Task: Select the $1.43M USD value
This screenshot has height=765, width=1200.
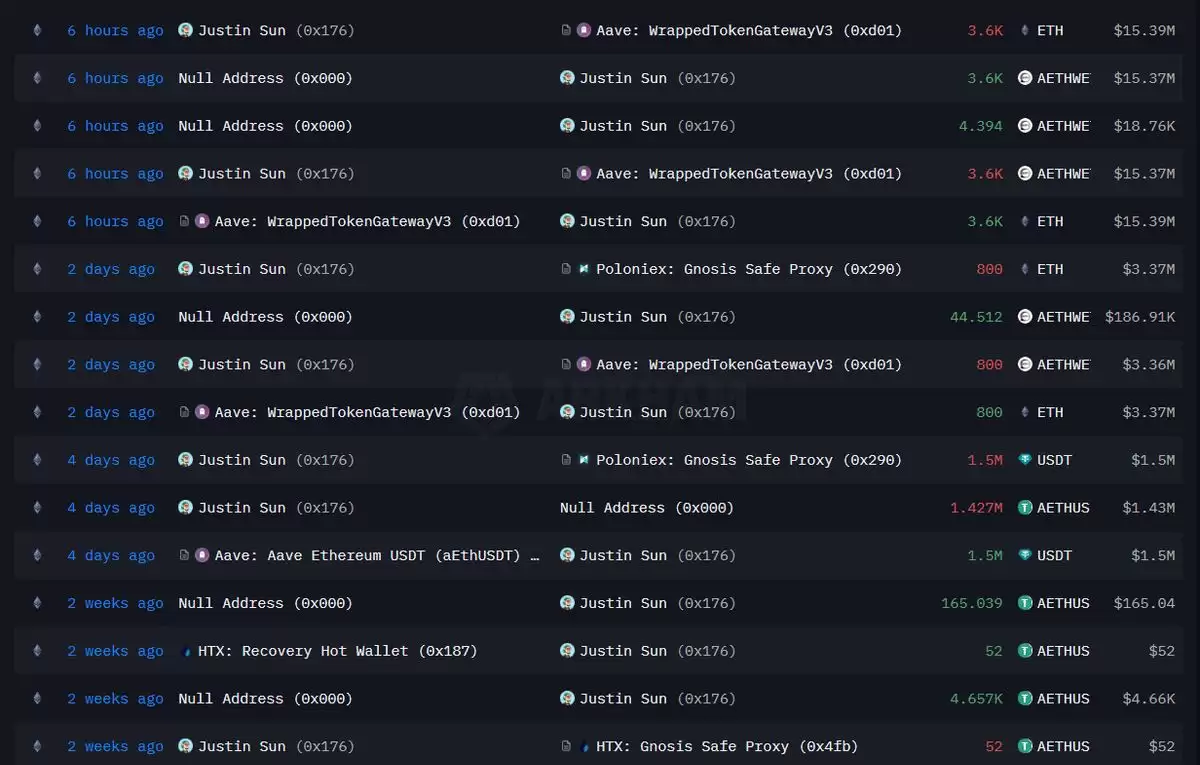Action: click(1149, 508)
